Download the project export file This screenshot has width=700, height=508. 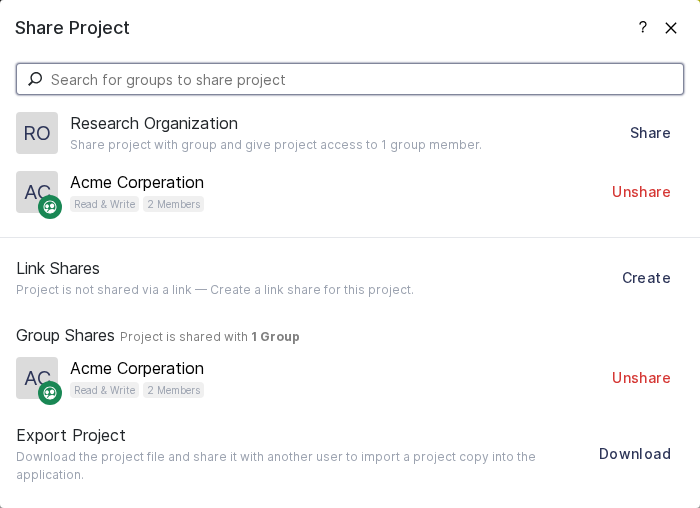tap(634, 454)
